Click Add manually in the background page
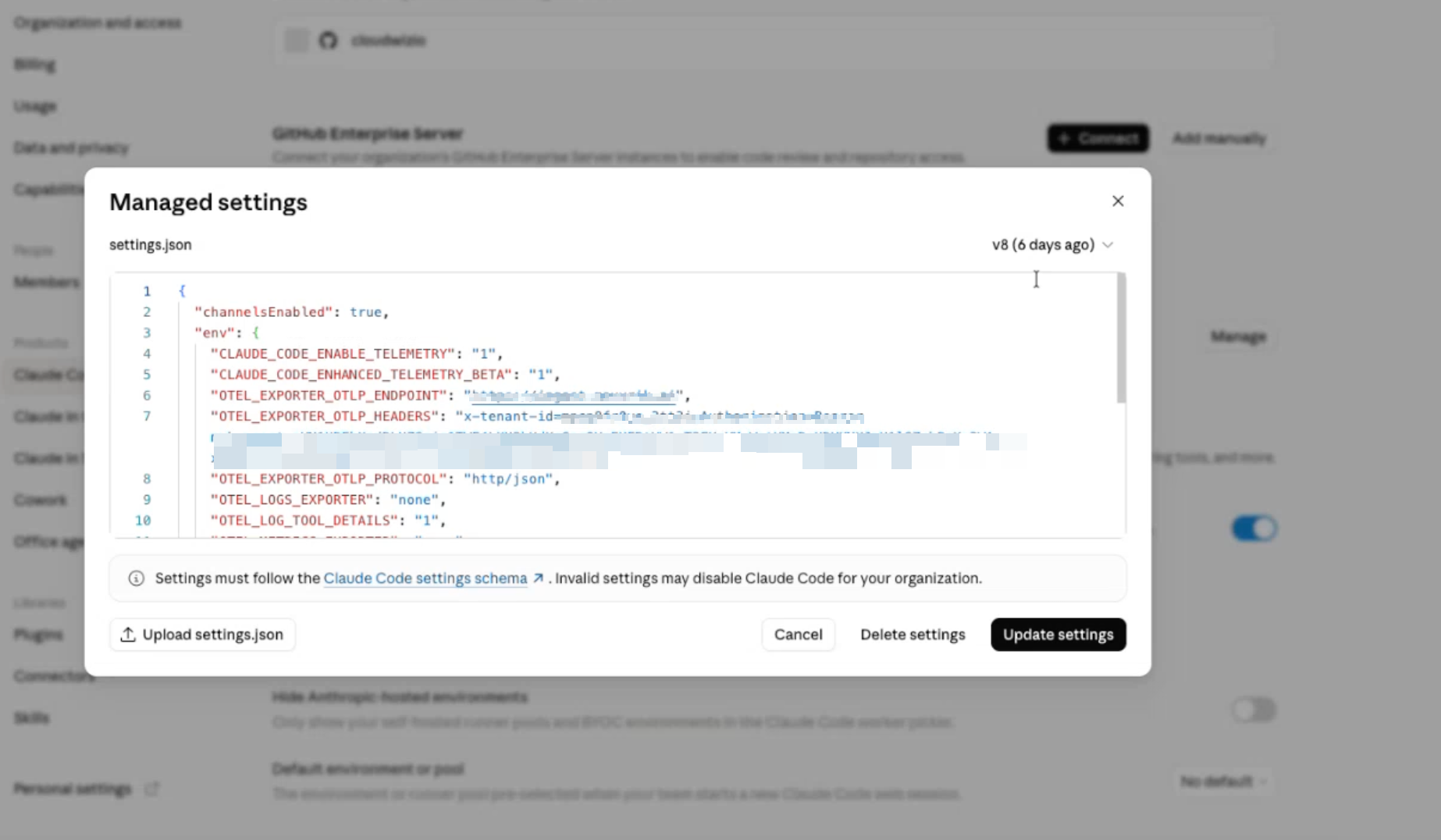1441x840 pixels. point(1219,138)
